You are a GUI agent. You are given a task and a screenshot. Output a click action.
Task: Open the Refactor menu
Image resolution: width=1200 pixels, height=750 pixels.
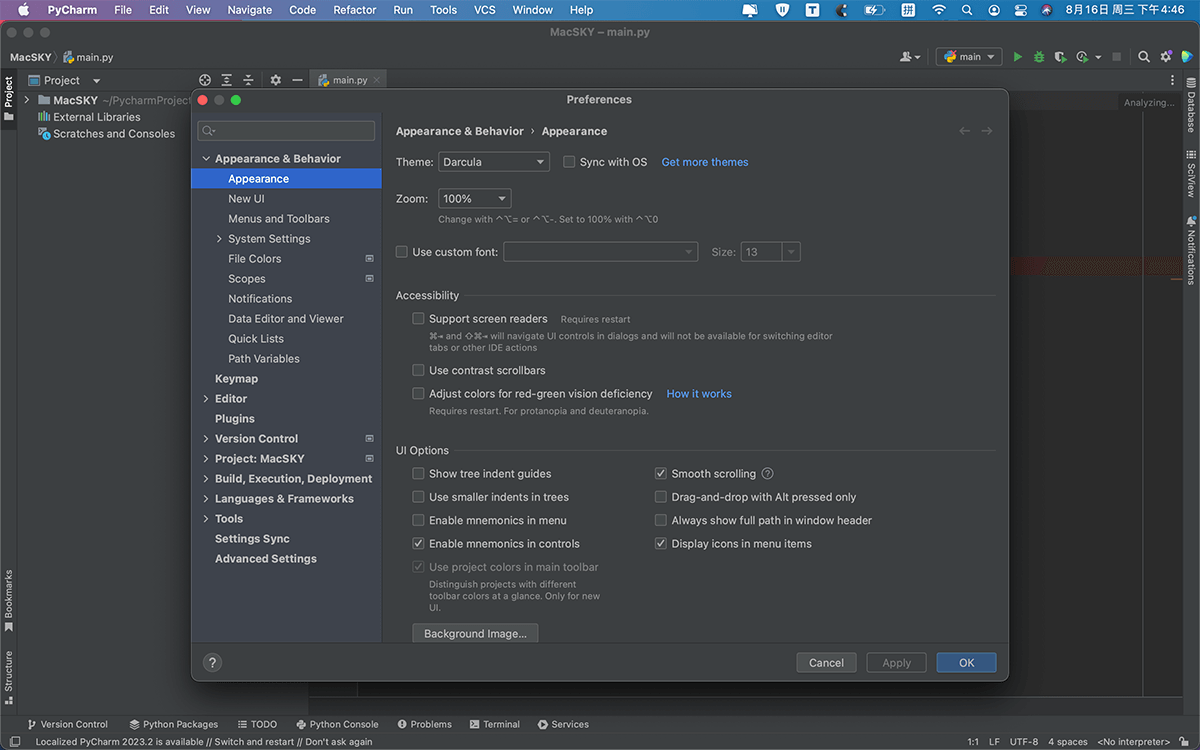click(x=355, y=10)
